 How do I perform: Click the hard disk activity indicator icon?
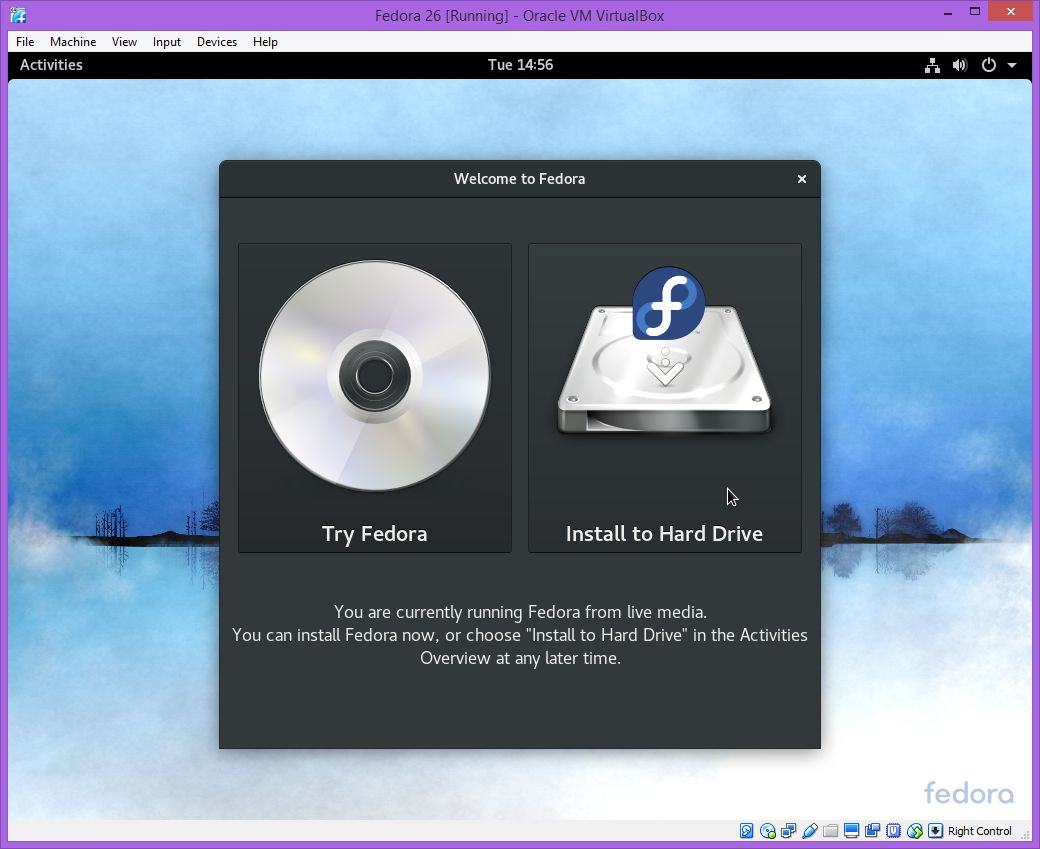point(746,830)
